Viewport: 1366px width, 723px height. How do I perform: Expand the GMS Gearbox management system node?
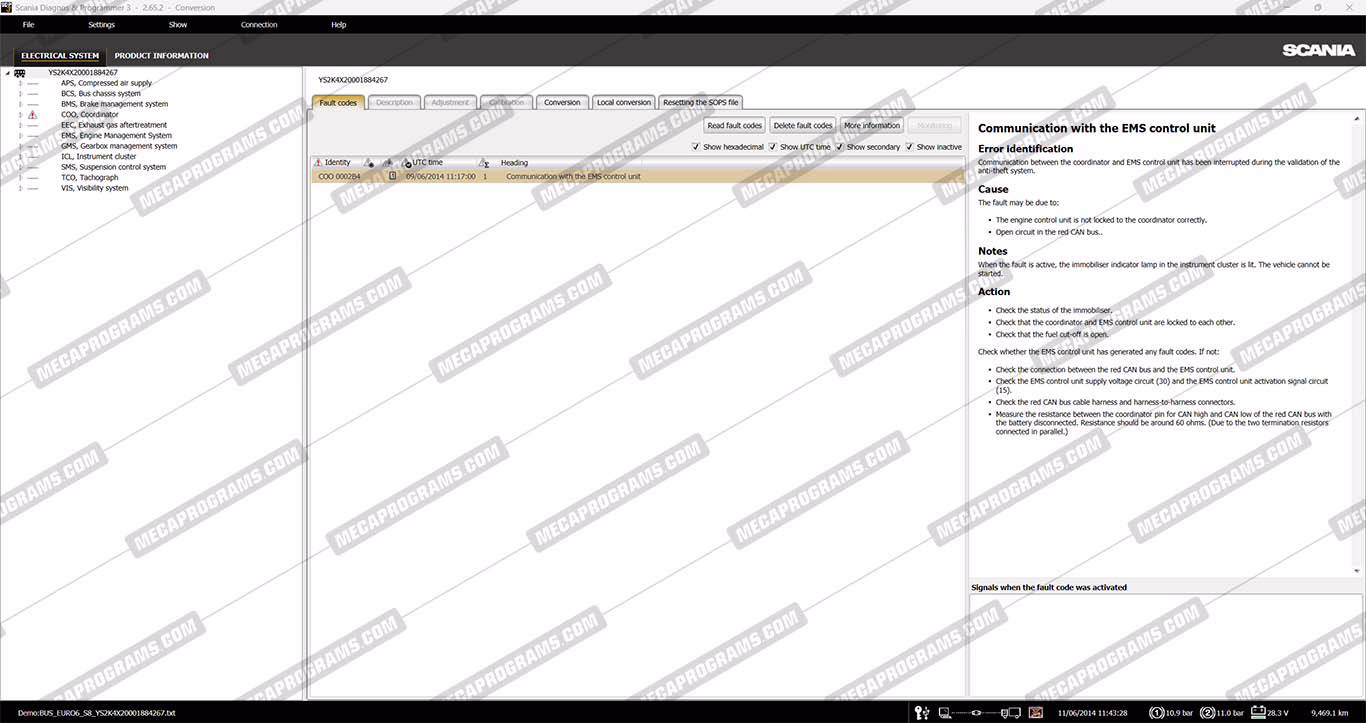tap(20, 146)
